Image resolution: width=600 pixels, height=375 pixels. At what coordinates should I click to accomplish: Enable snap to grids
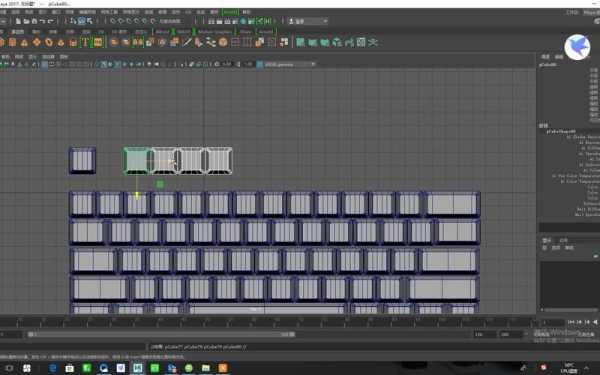(113, 21)
